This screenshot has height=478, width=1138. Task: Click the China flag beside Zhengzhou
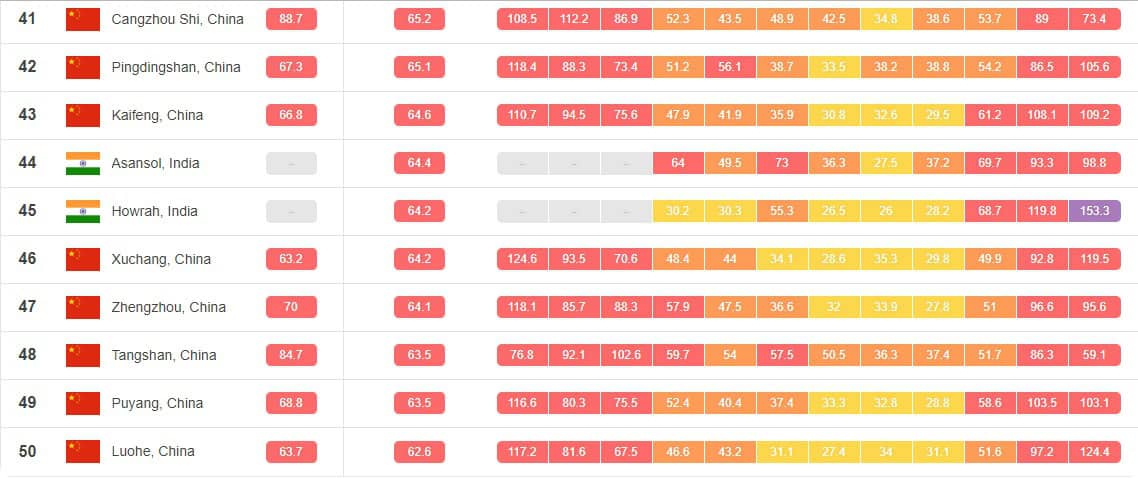pyautogui.click(x=82, y=307)
